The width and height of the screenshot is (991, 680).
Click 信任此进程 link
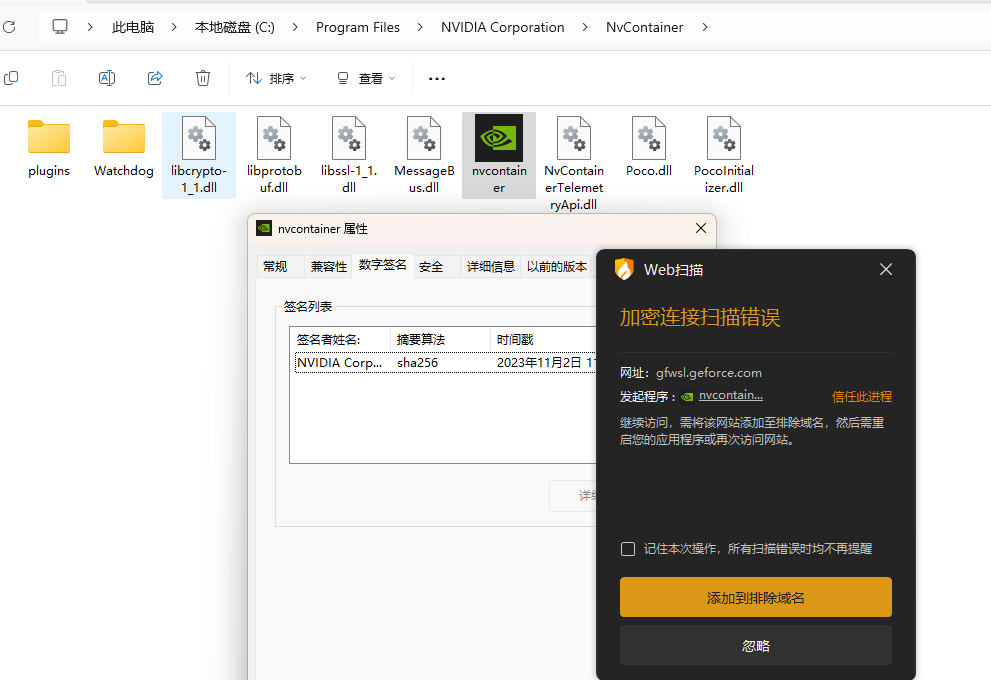(861, 397)
